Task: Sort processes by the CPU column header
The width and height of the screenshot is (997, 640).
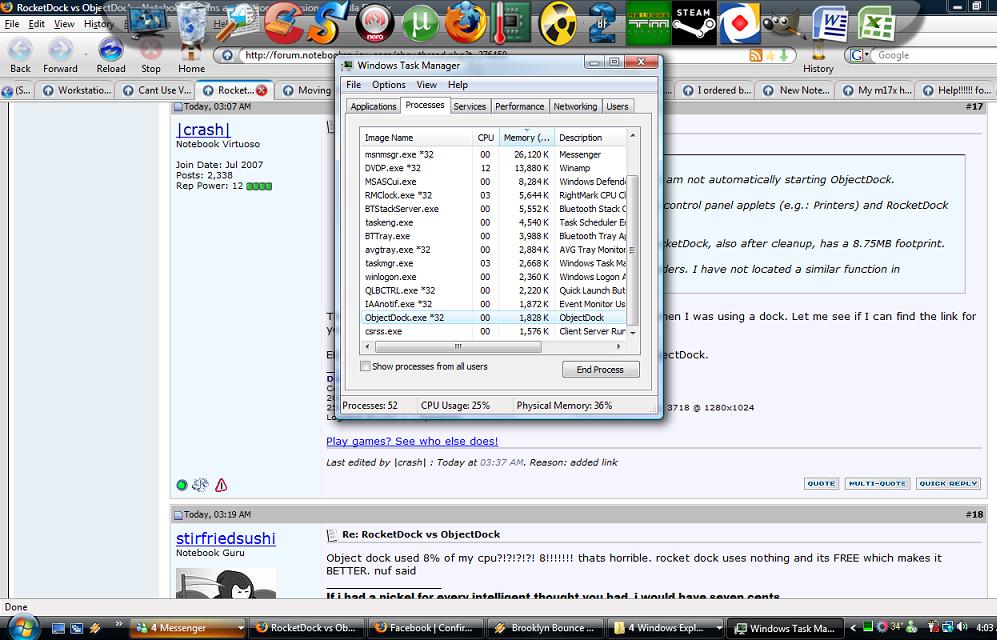Action: pos(486,137)
